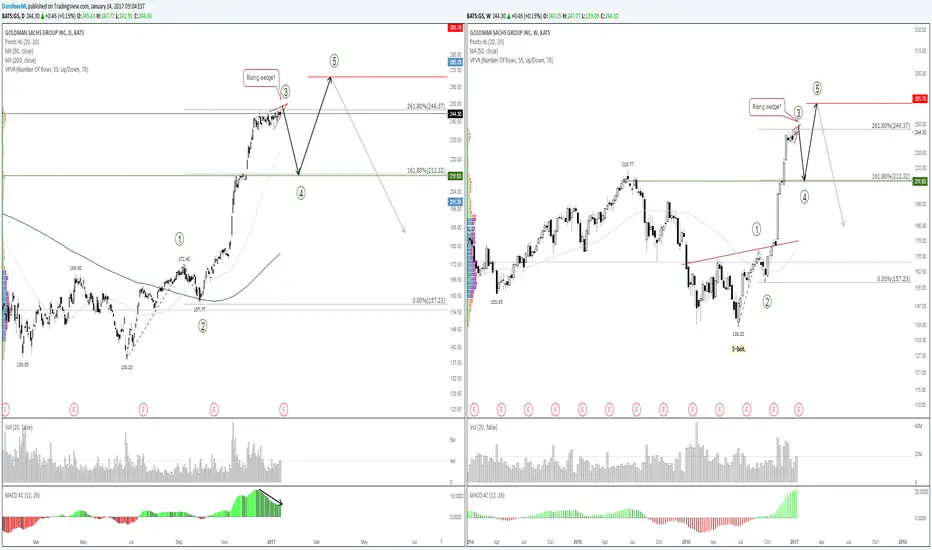Select the Rising wedge callout on daily chart
This screenshot has height=550, width=932.
(261, 78)
